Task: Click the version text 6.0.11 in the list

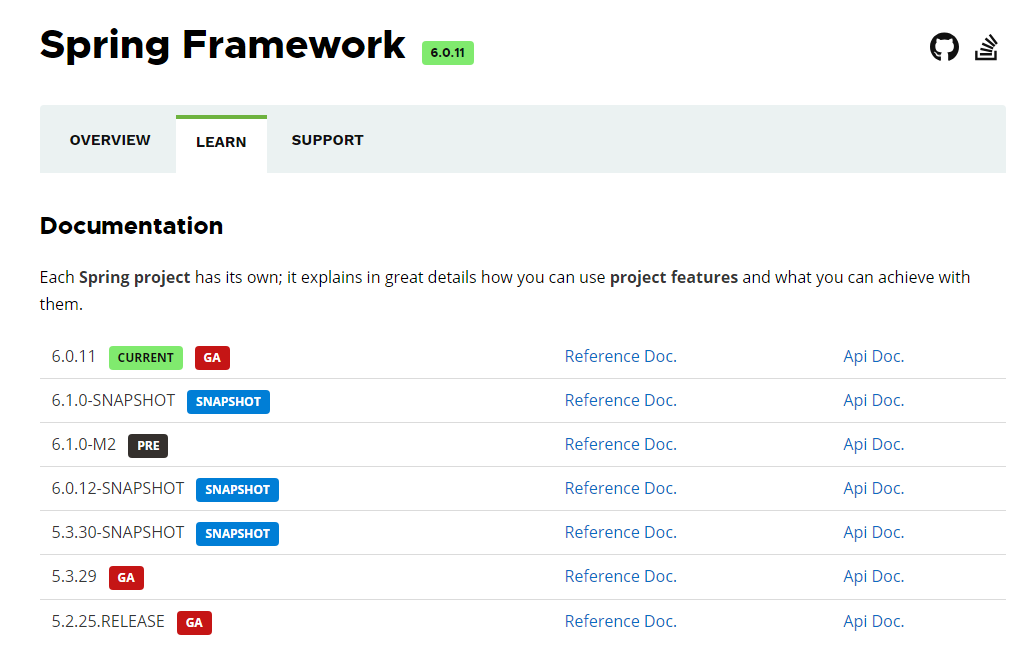Action: tap(73, 357)
